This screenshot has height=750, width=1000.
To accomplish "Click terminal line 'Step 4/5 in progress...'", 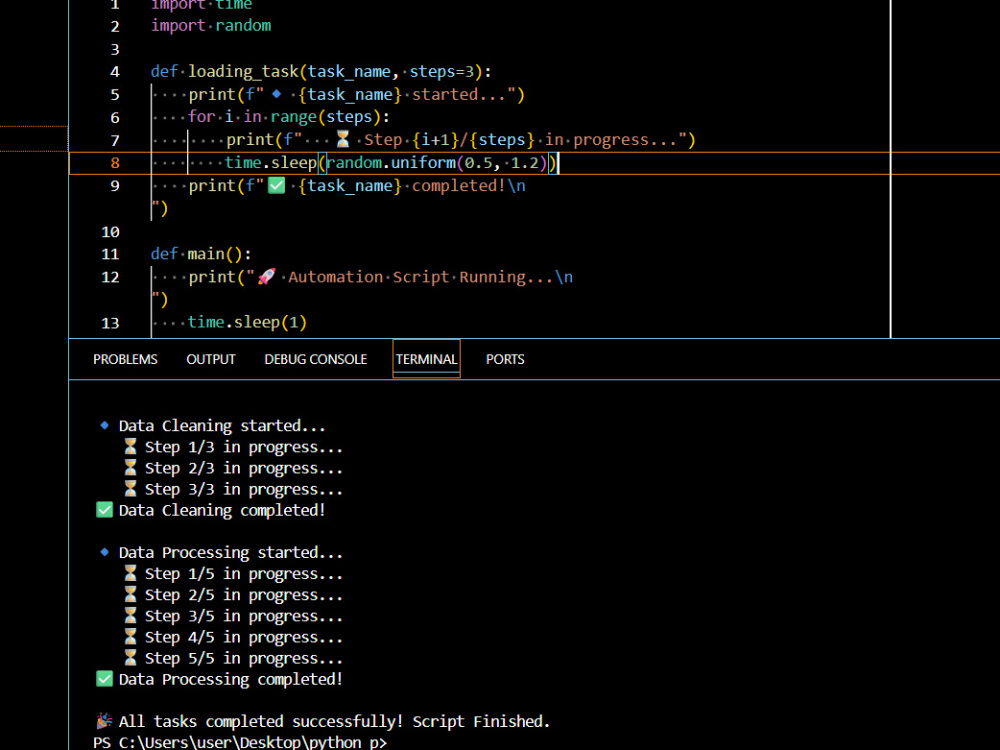I will coord(233,637).
